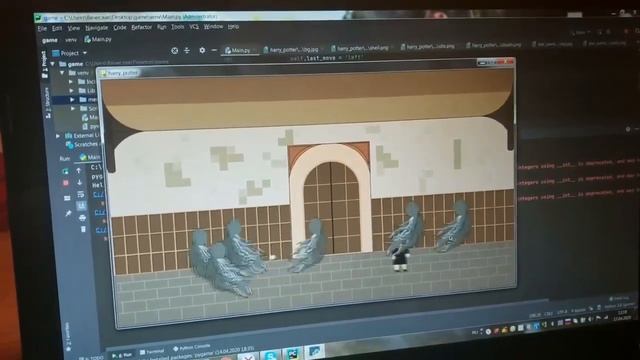Toggle the pin tab icon in Run panel
Screen dimensions: 640x360
point(68,213)
